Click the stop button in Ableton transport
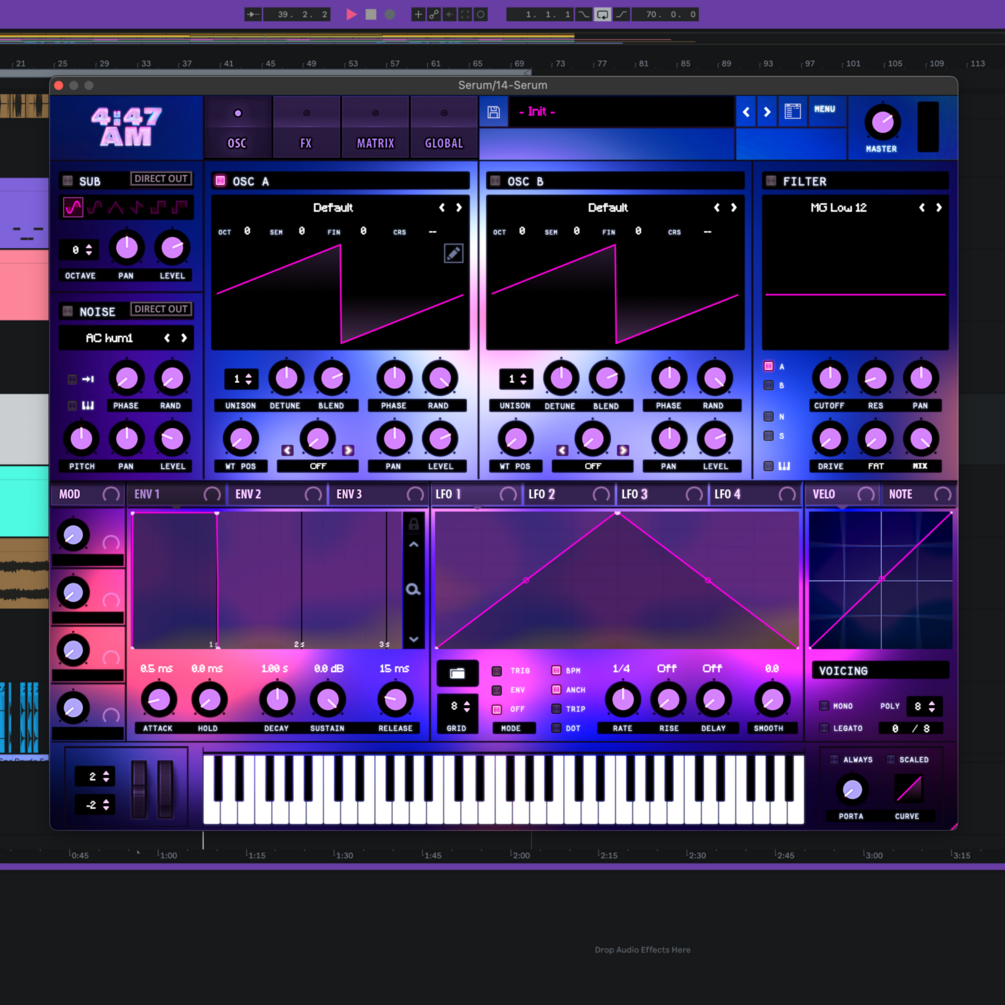The height and width of the screenshot is (1005, 1005). click(x=370, y=14)
